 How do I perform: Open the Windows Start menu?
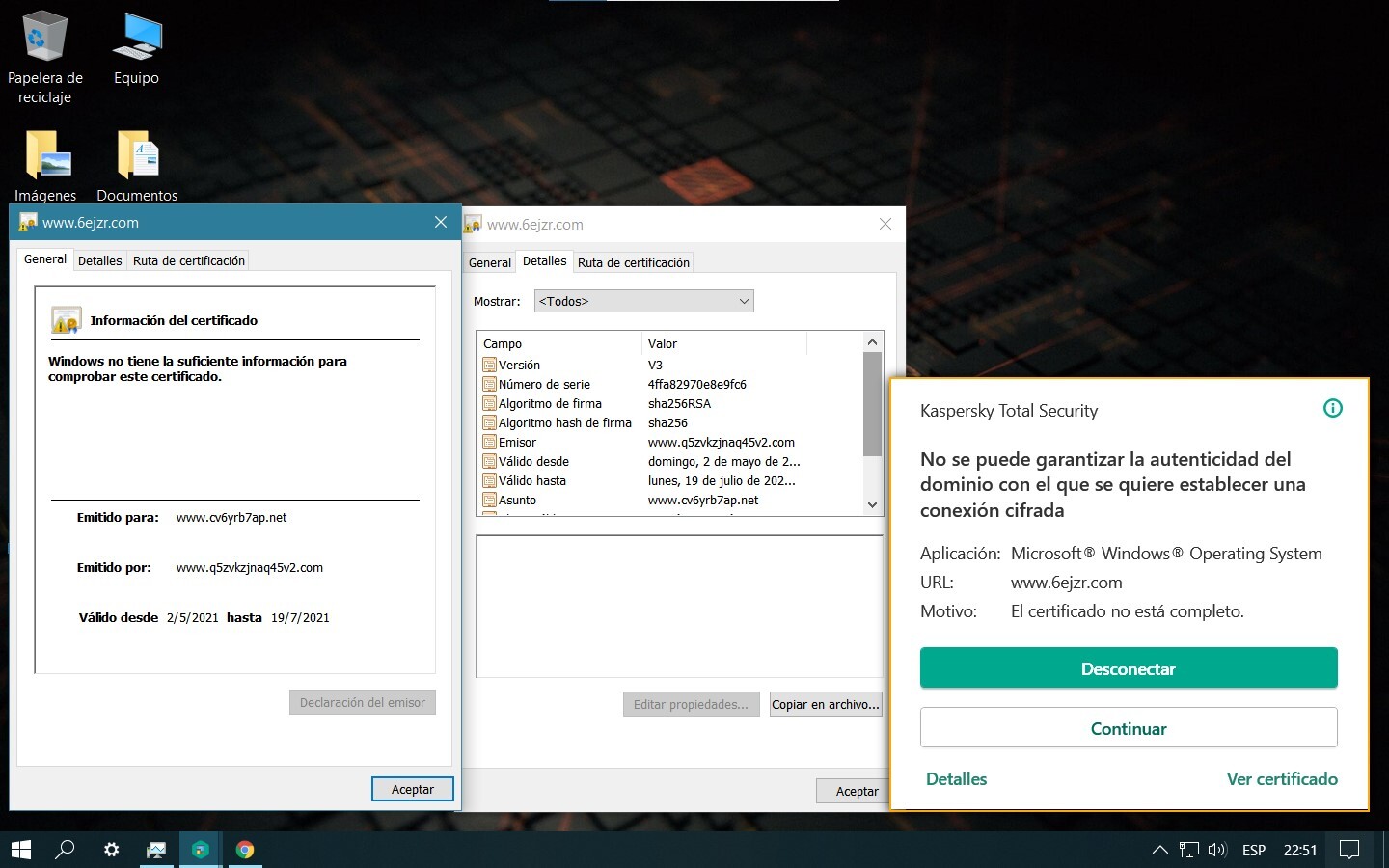coord(21,850)
